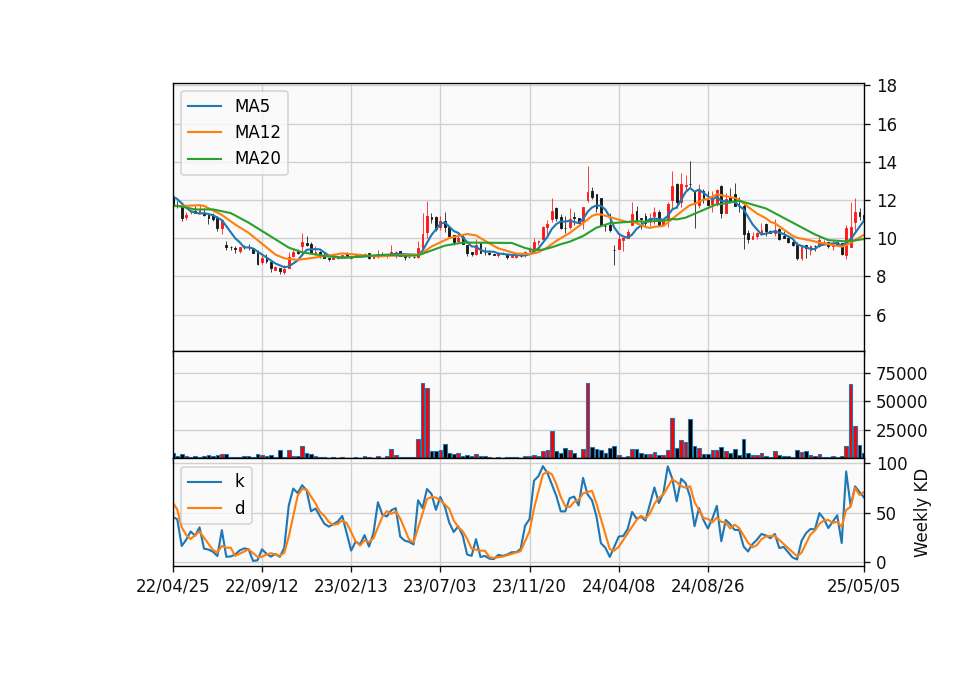The width and height of the screenshot is (960, 690).
Task: Click the 24/08/26 date label
Action: click(x=708, y=587)
